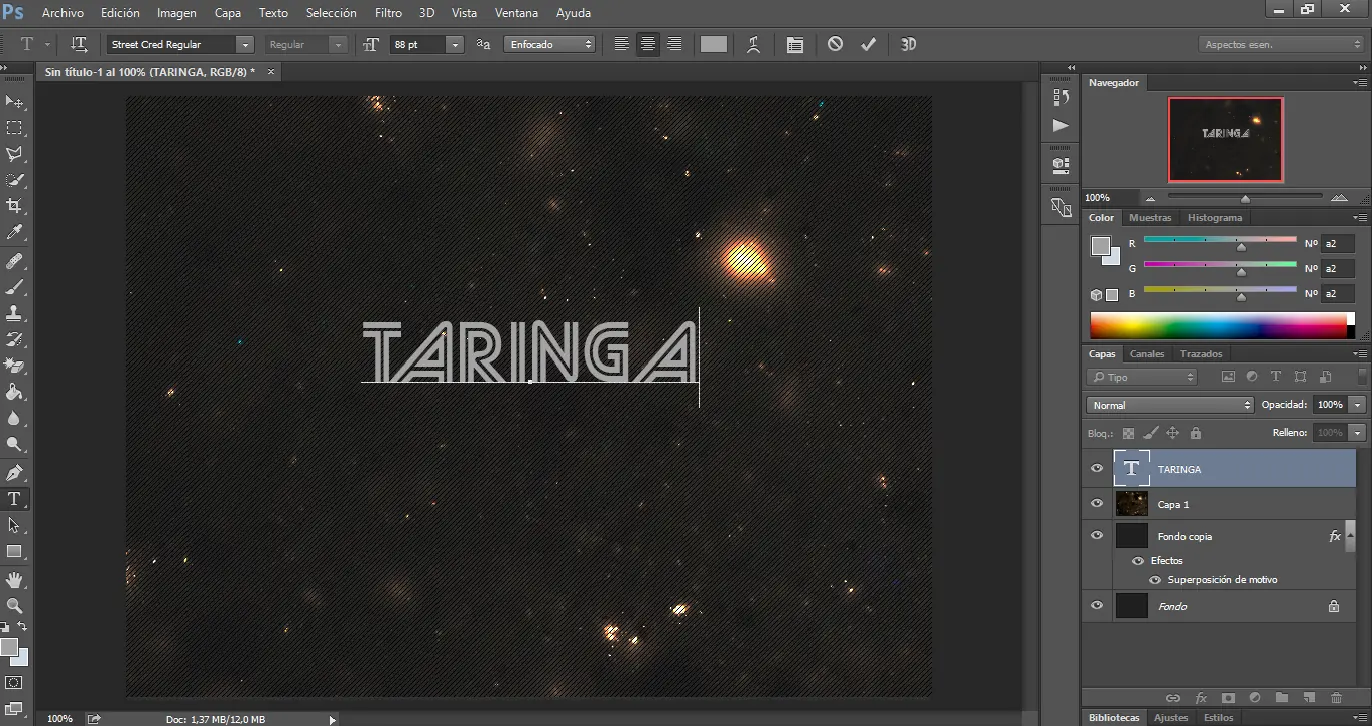Open the Normal blend mode dropdown

point(1170,405)
